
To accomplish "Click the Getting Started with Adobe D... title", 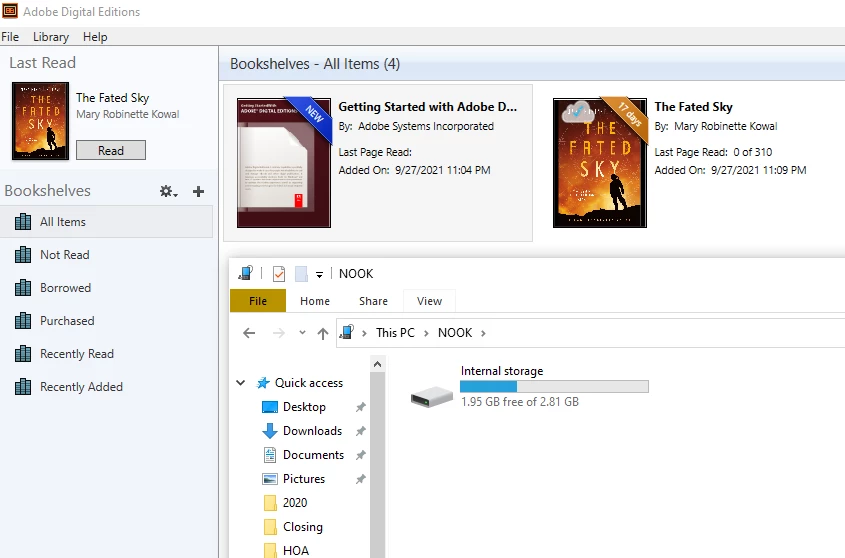I will click(427, 107).
